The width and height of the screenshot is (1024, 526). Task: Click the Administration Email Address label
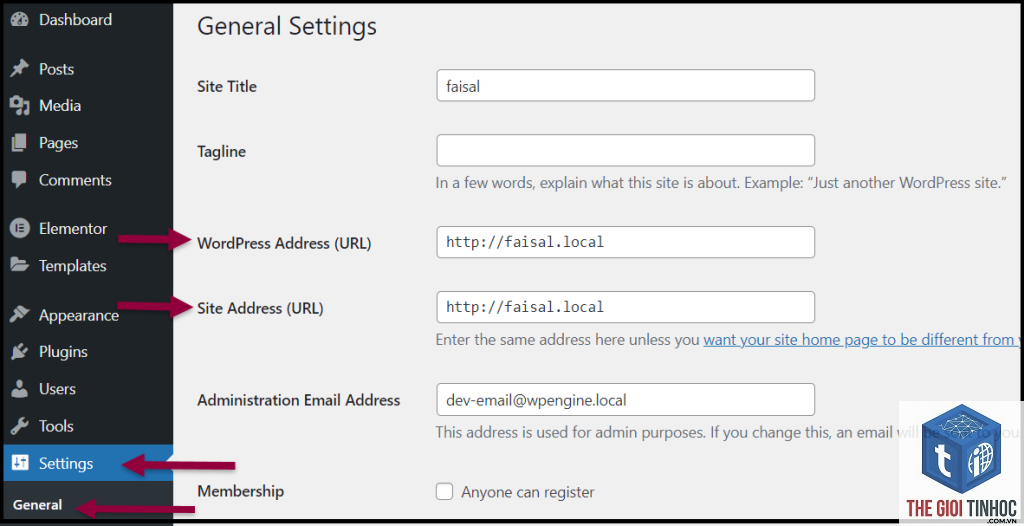pos(298,400)
